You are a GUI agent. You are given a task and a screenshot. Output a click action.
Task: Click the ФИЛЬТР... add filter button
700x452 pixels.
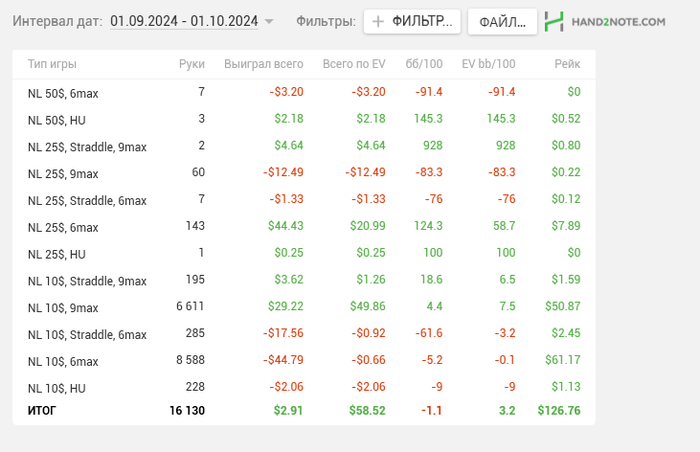412,21
